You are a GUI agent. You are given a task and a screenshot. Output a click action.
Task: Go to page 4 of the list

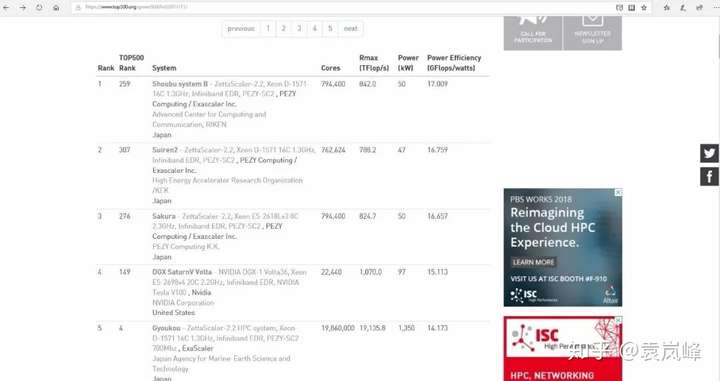315,28
